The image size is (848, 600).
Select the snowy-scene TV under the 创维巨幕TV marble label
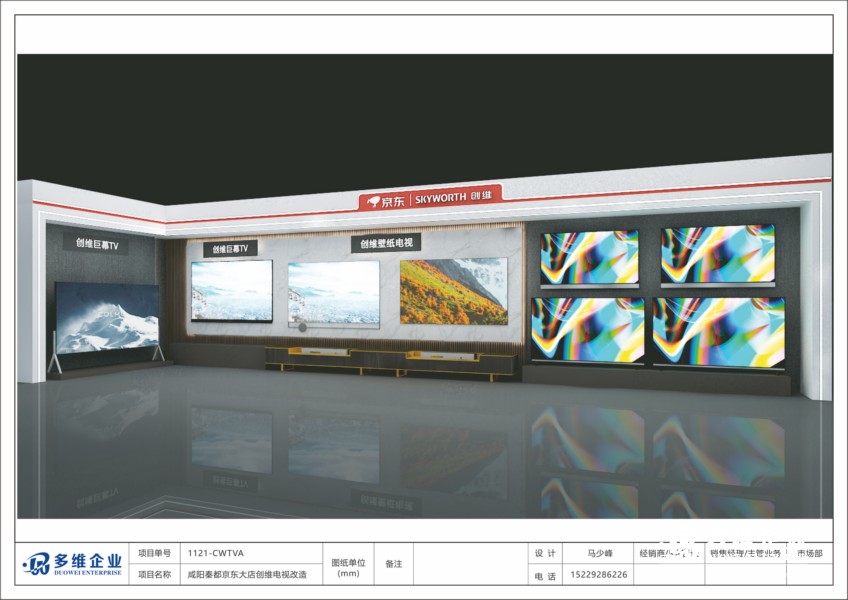click(x=232, y=291)
